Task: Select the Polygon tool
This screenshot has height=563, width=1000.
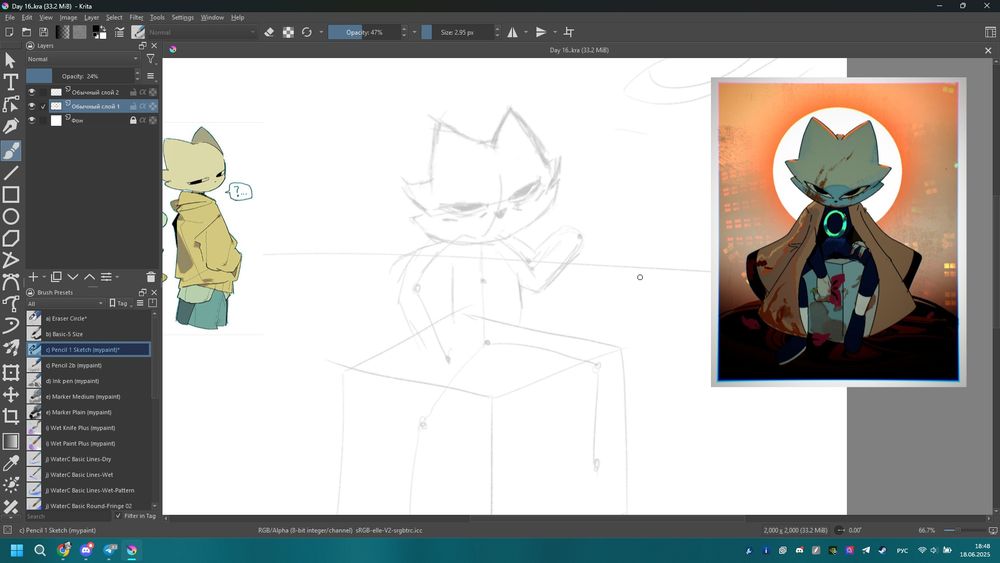Action: coord(10,238)
